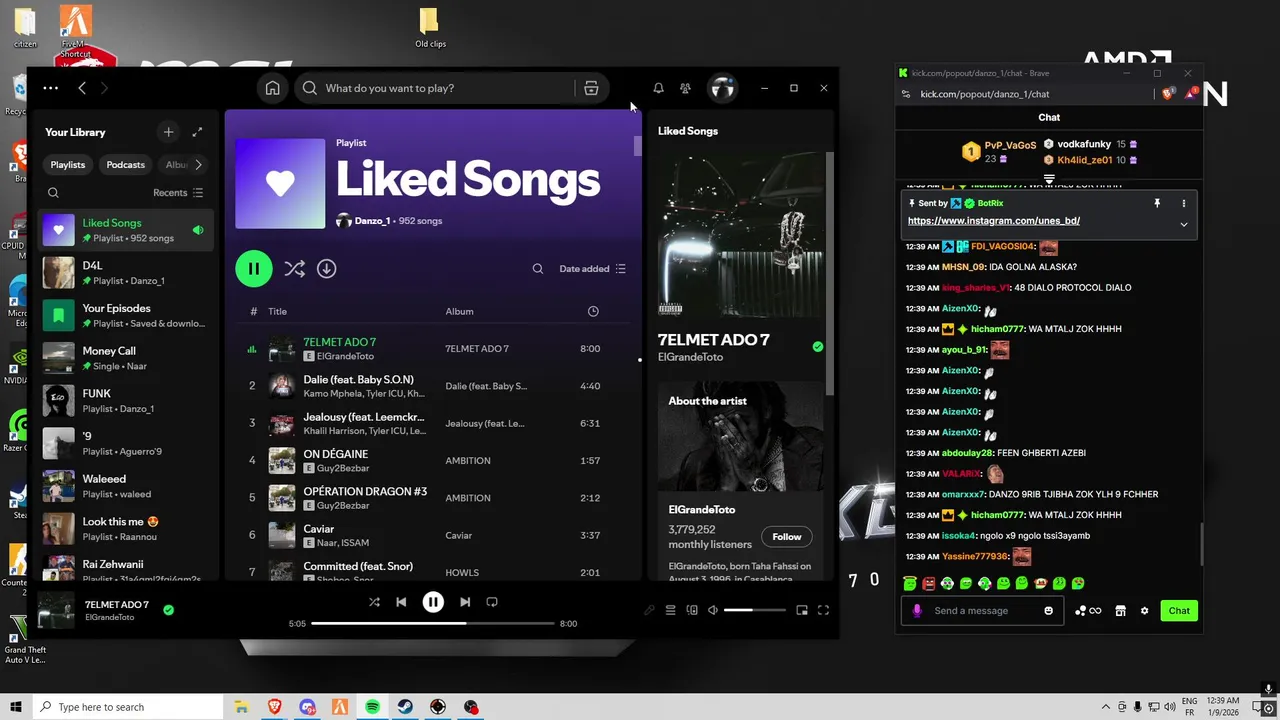1280x720 pixels.
Task: Open Spotify notifications bell
Action: 658,88
